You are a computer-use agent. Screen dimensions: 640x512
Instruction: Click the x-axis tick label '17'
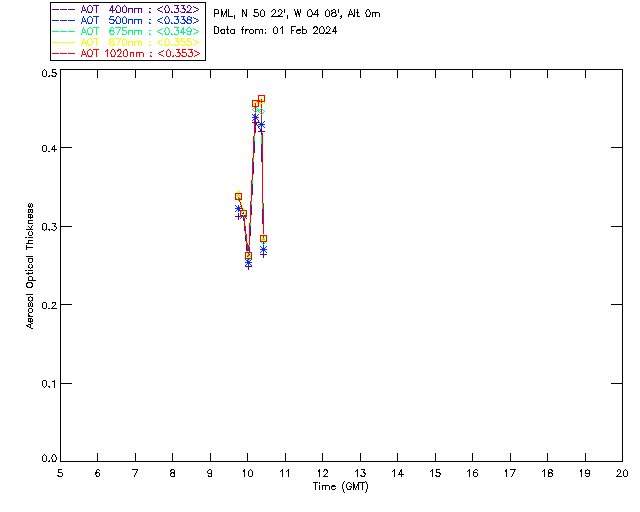coord(510,473)
